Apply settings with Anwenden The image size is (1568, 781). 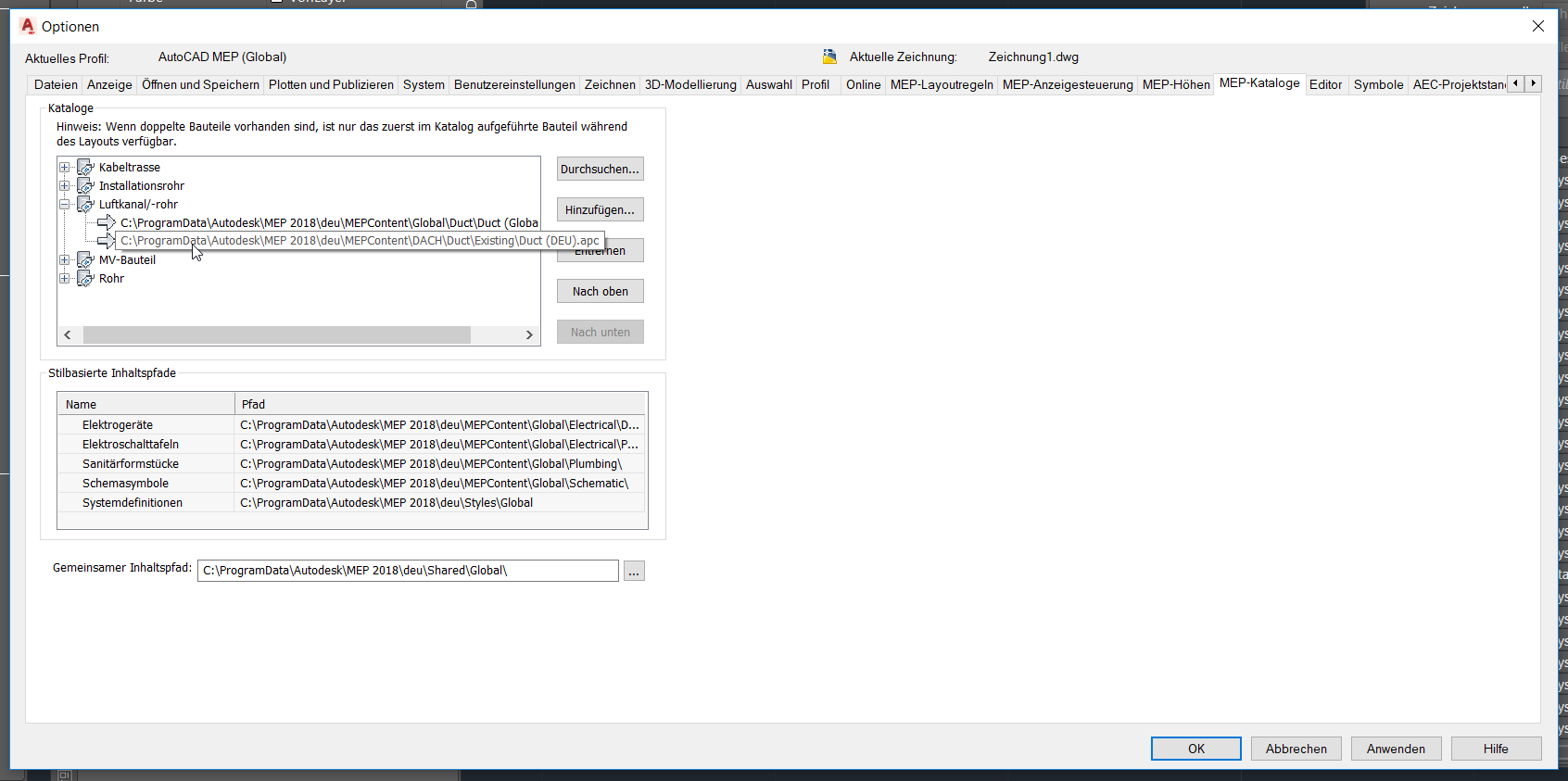(x=1397, y=749)
